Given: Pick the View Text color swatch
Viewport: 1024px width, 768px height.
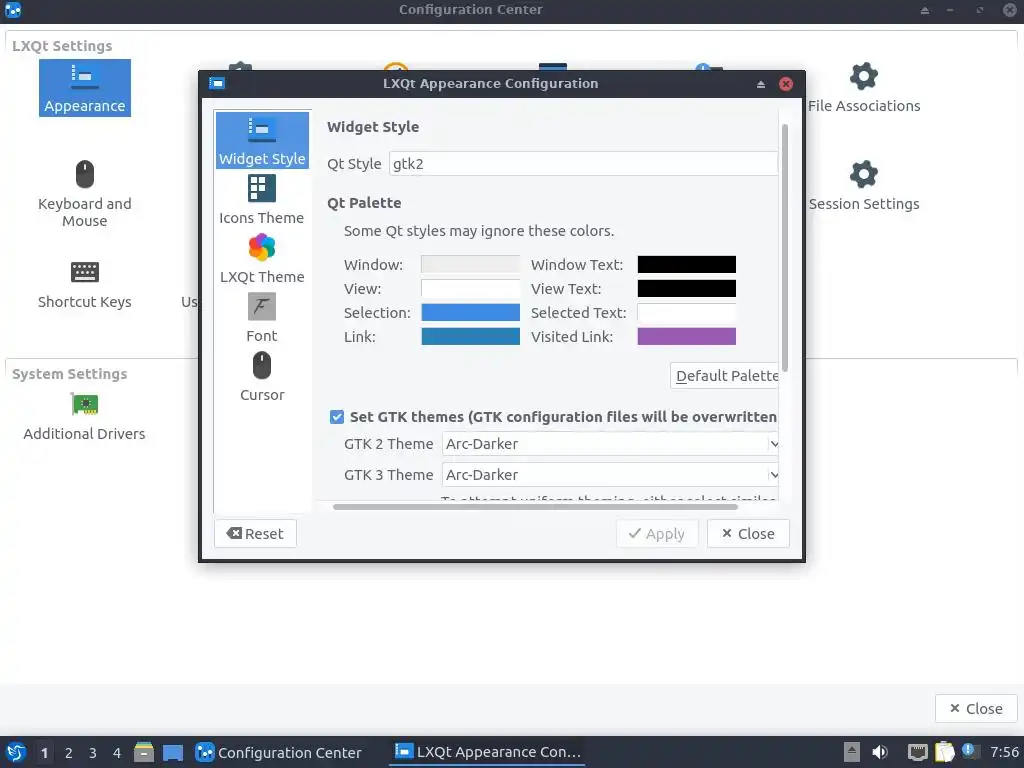Looking at the screenshot, I should point(686,289).
